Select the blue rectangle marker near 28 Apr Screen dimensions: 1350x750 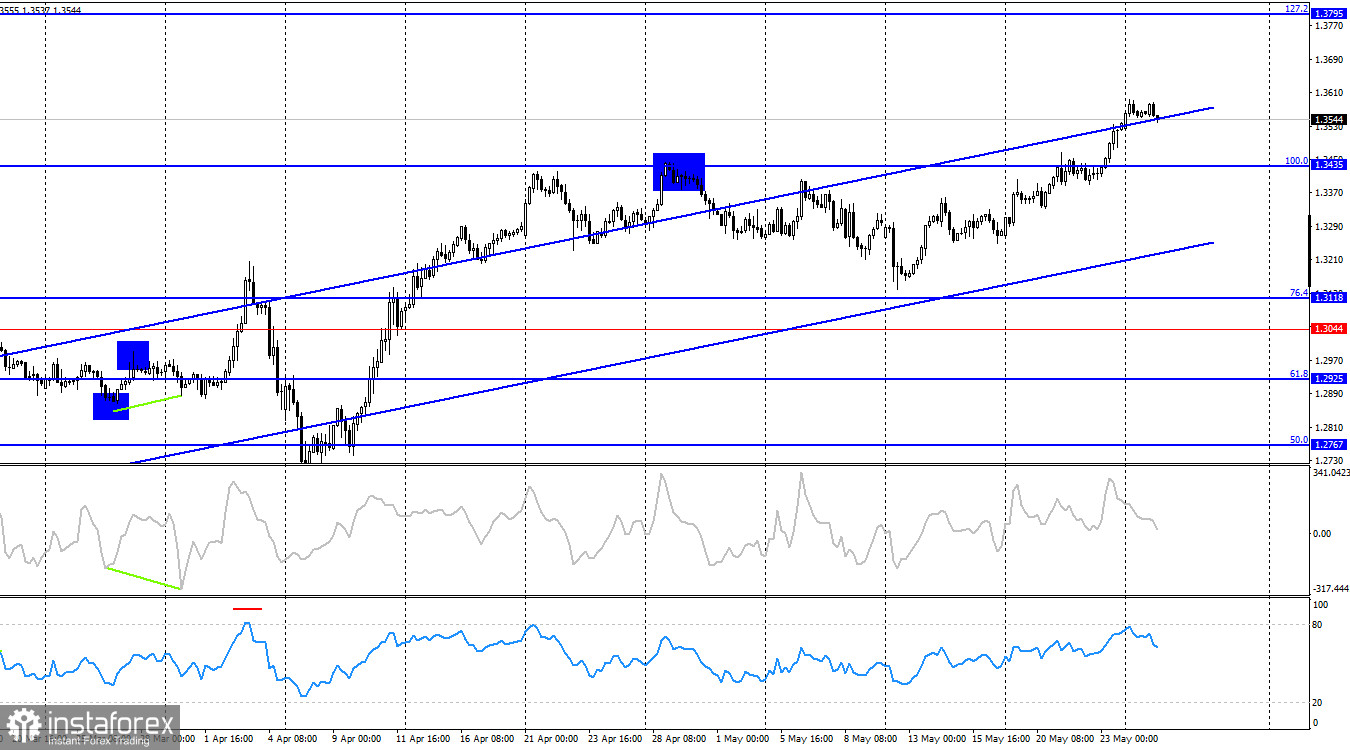click(679, 171)
